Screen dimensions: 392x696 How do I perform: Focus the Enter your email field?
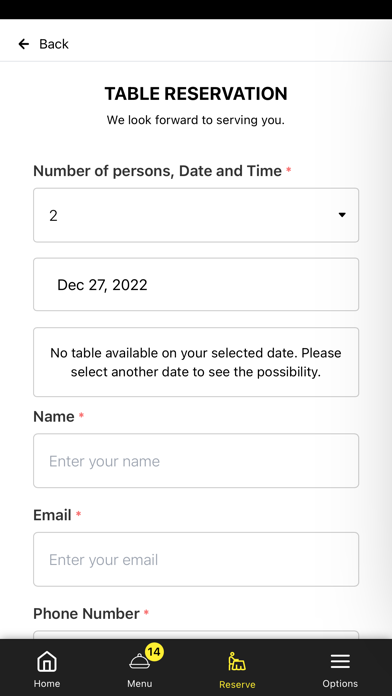196,559
